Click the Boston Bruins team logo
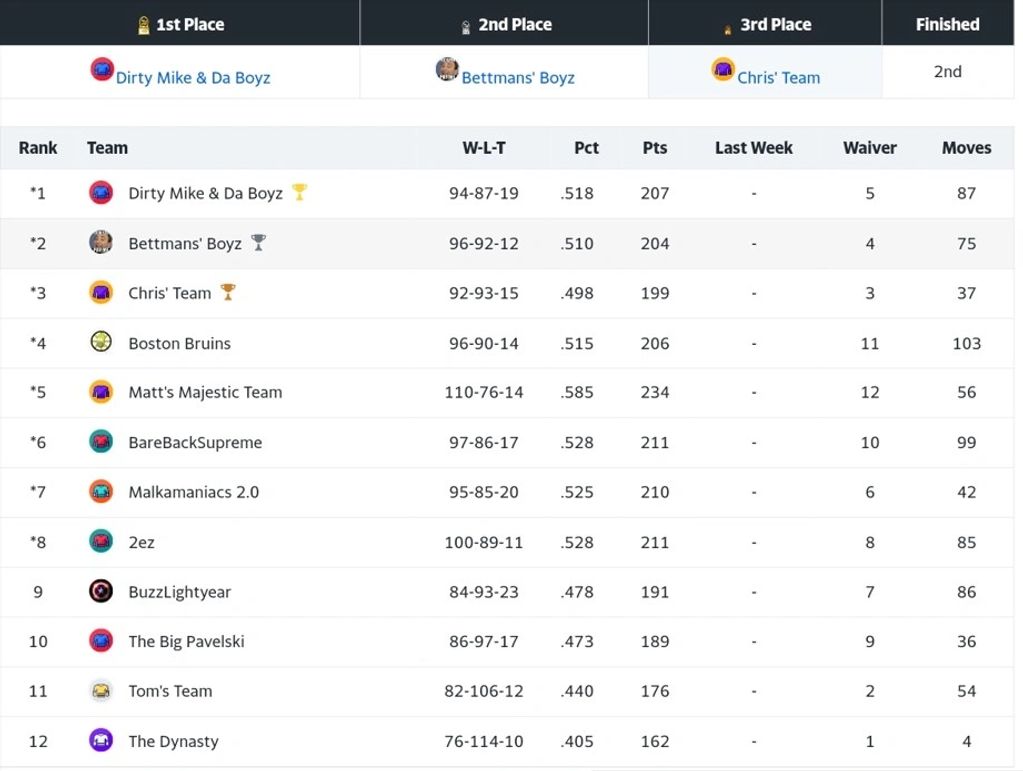The height and width of the screenshot is (771, 1023). 100,342
